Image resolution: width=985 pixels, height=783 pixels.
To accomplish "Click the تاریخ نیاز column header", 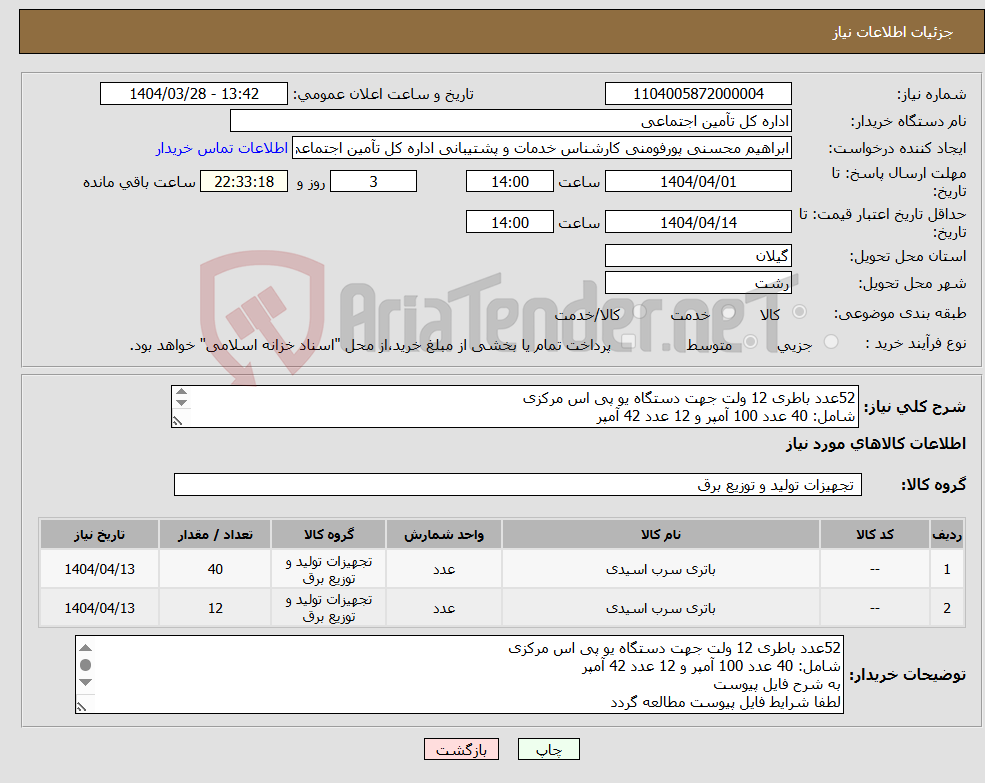I will [x=99, y=534].
